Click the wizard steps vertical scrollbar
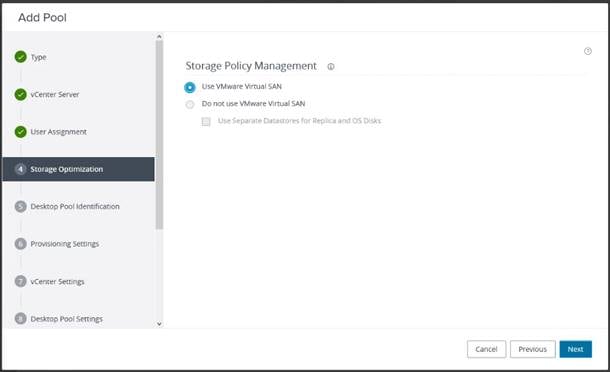The width and height of the screenshot is (610, 372). 159,135
